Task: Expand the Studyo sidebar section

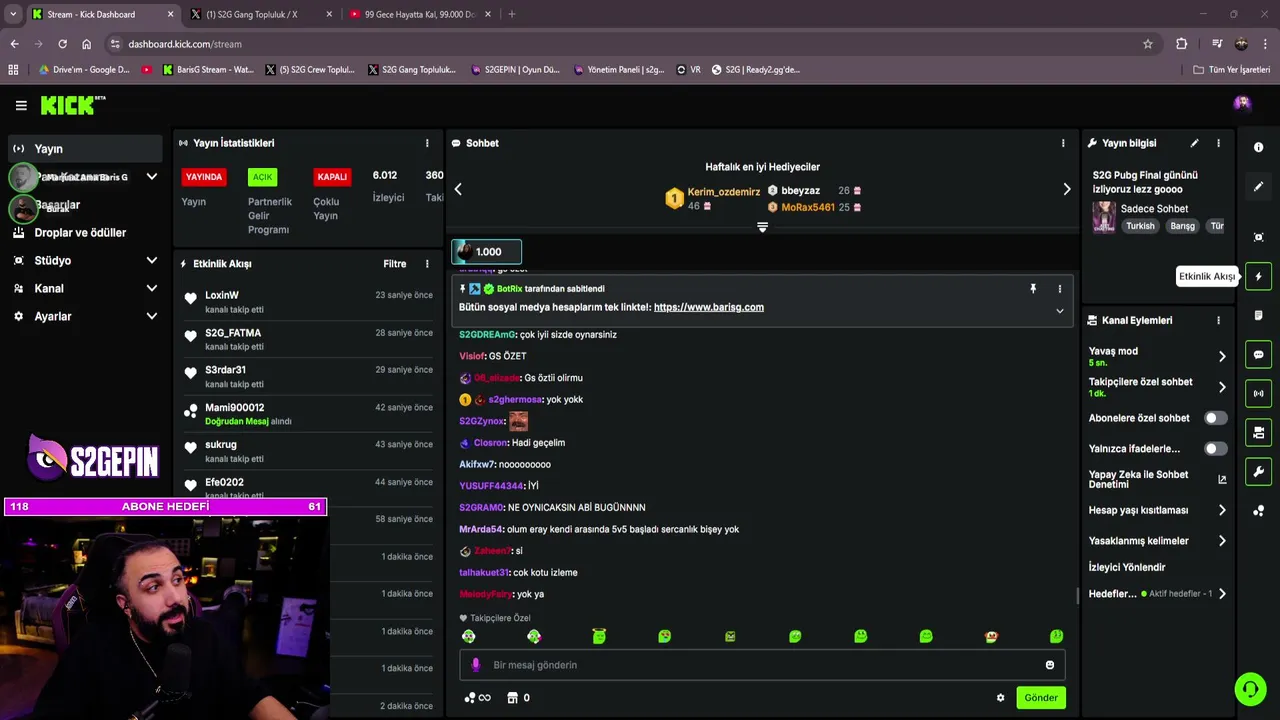Action: click(86, 260)
